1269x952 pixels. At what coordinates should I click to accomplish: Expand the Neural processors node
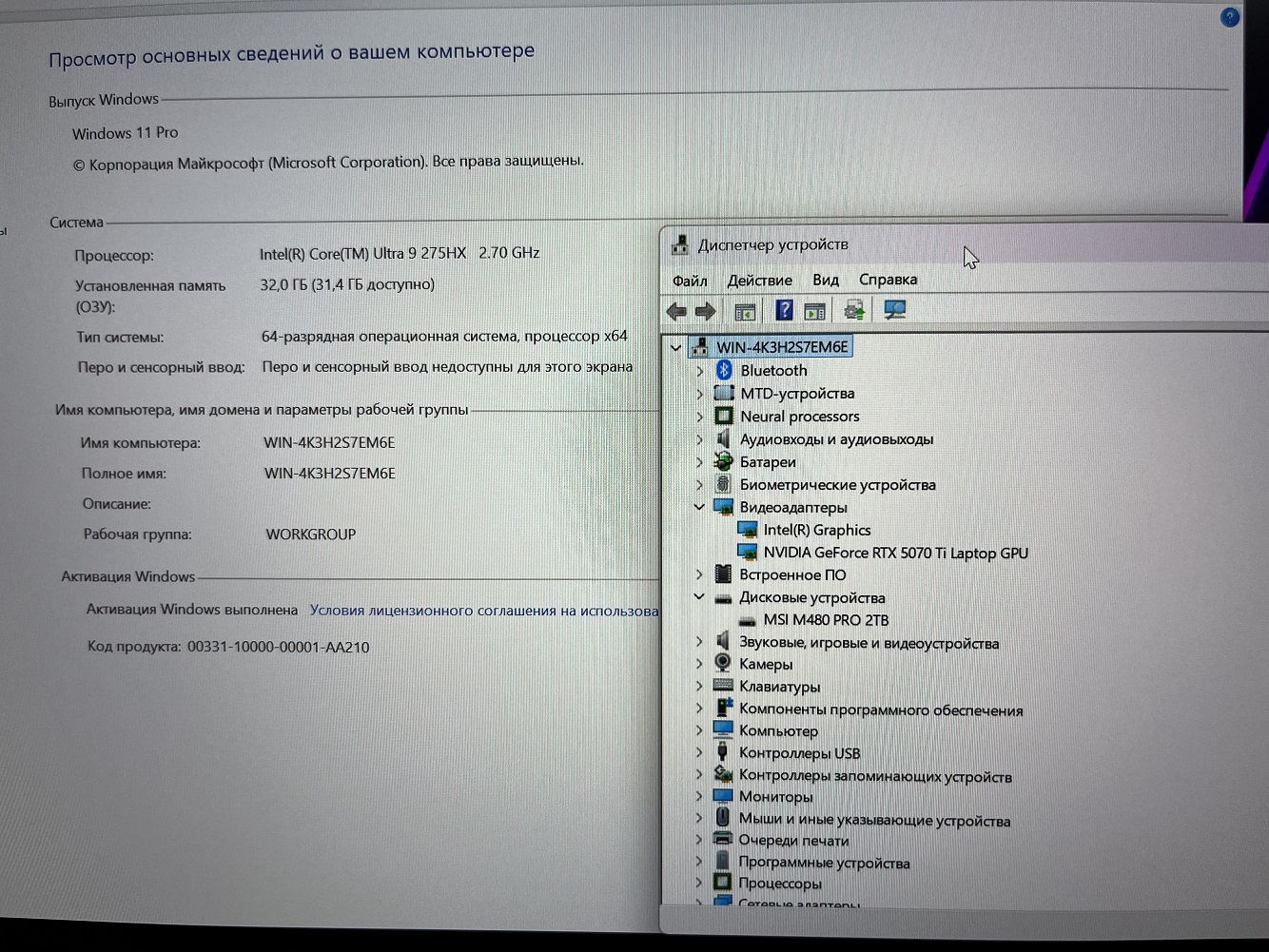click(700, 417)
